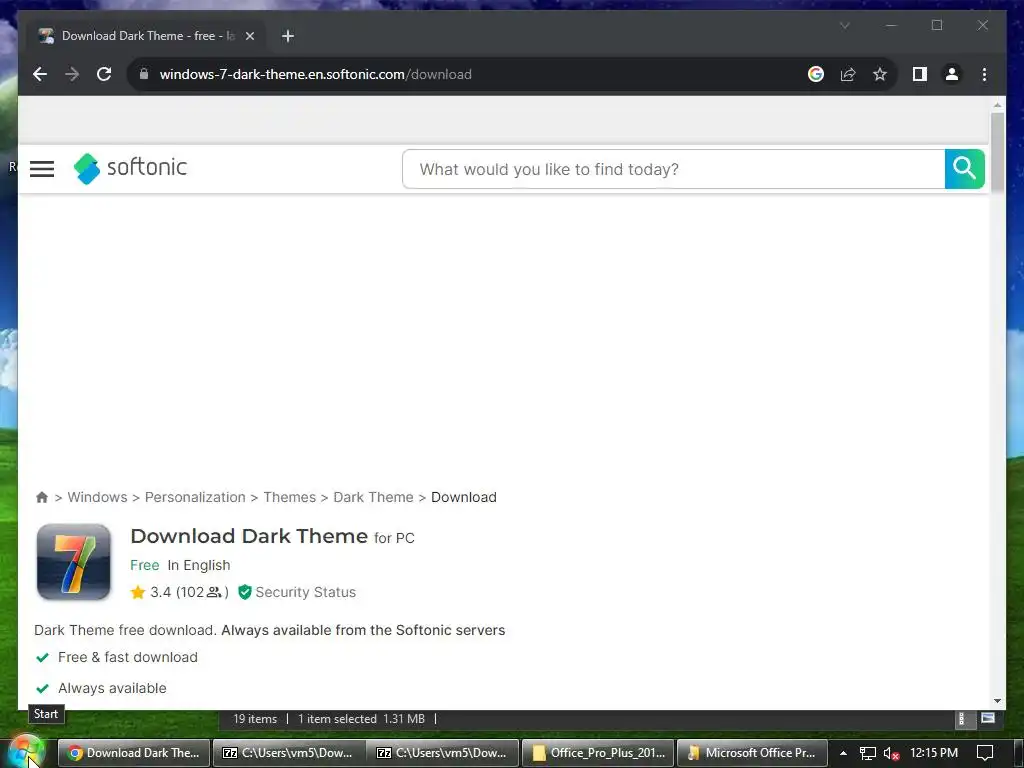Viewport: 1024px width, 768px height.
Task: Click the address bar URL
Action: pos(315,74)
